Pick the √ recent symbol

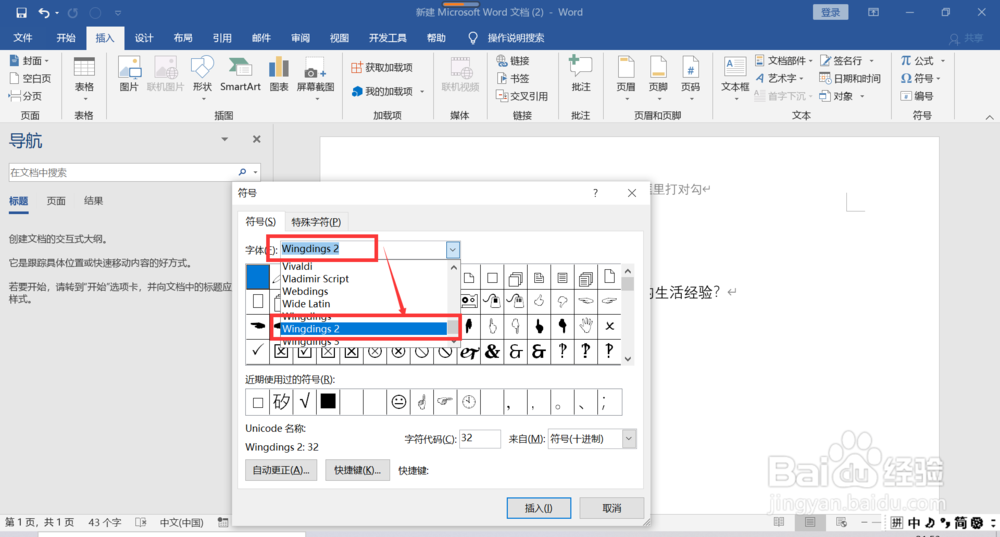(304, 402)
